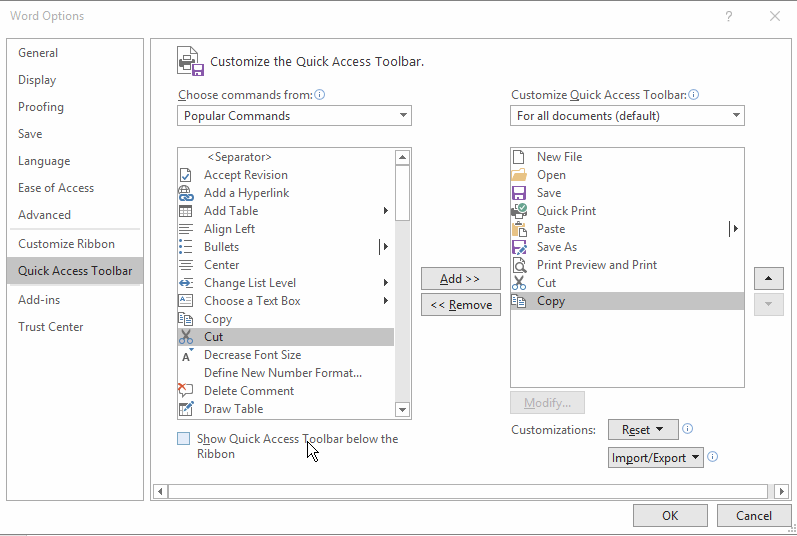The image size is (797, 536).
Task: Click the Save As icon in toolbar list
Action: 519,247
